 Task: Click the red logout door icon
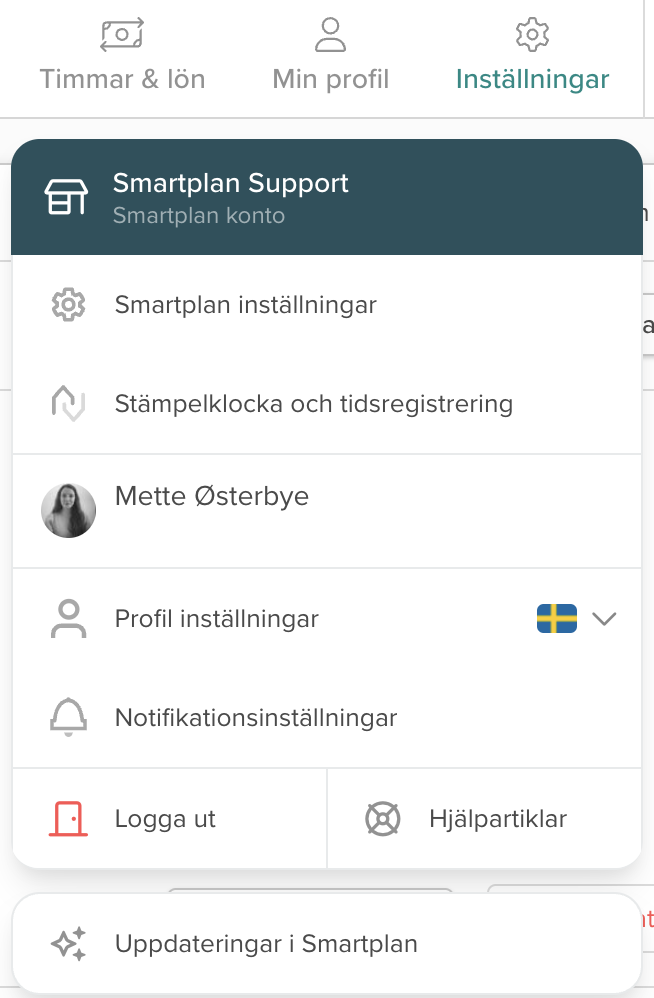click(x=69, y=819)
